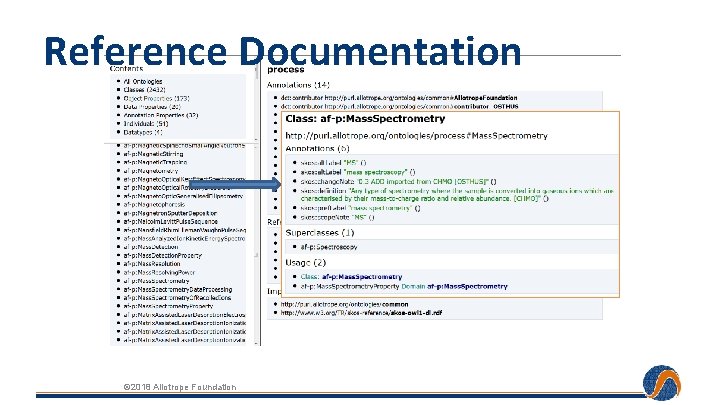Open af-p:MassSpectrometry link in Usage Class row

pos(362,277)
